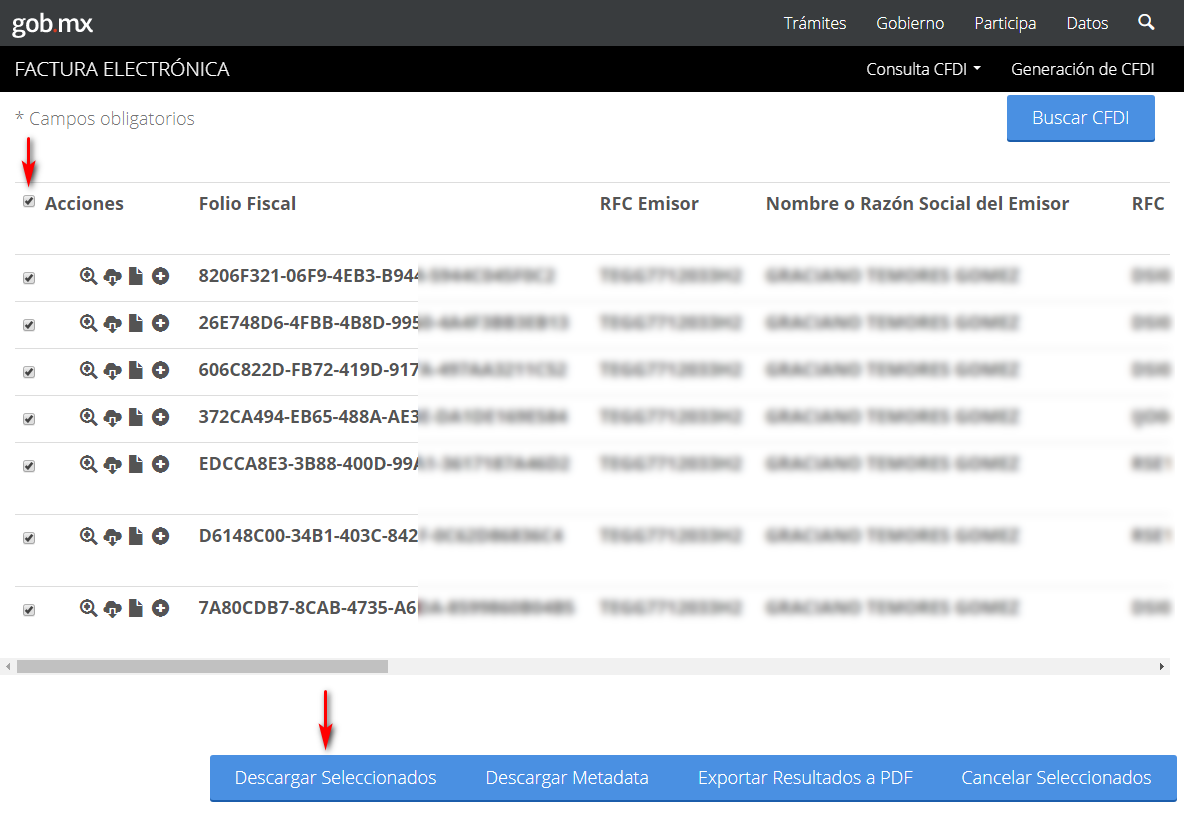The height and width of the screenshot is (828, 1184).
Task: Toggle the select-all checkbox beside Acciones
Action: (x=29, y=202)
